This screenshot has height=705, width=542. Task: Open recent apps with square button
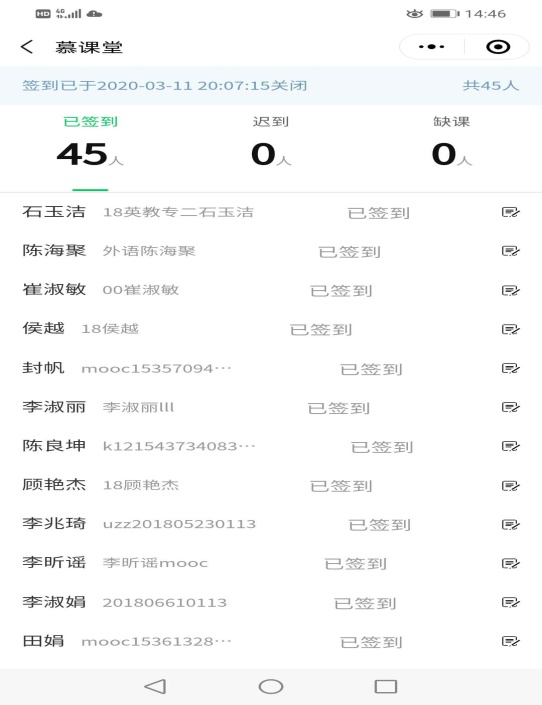pos(385,686)
